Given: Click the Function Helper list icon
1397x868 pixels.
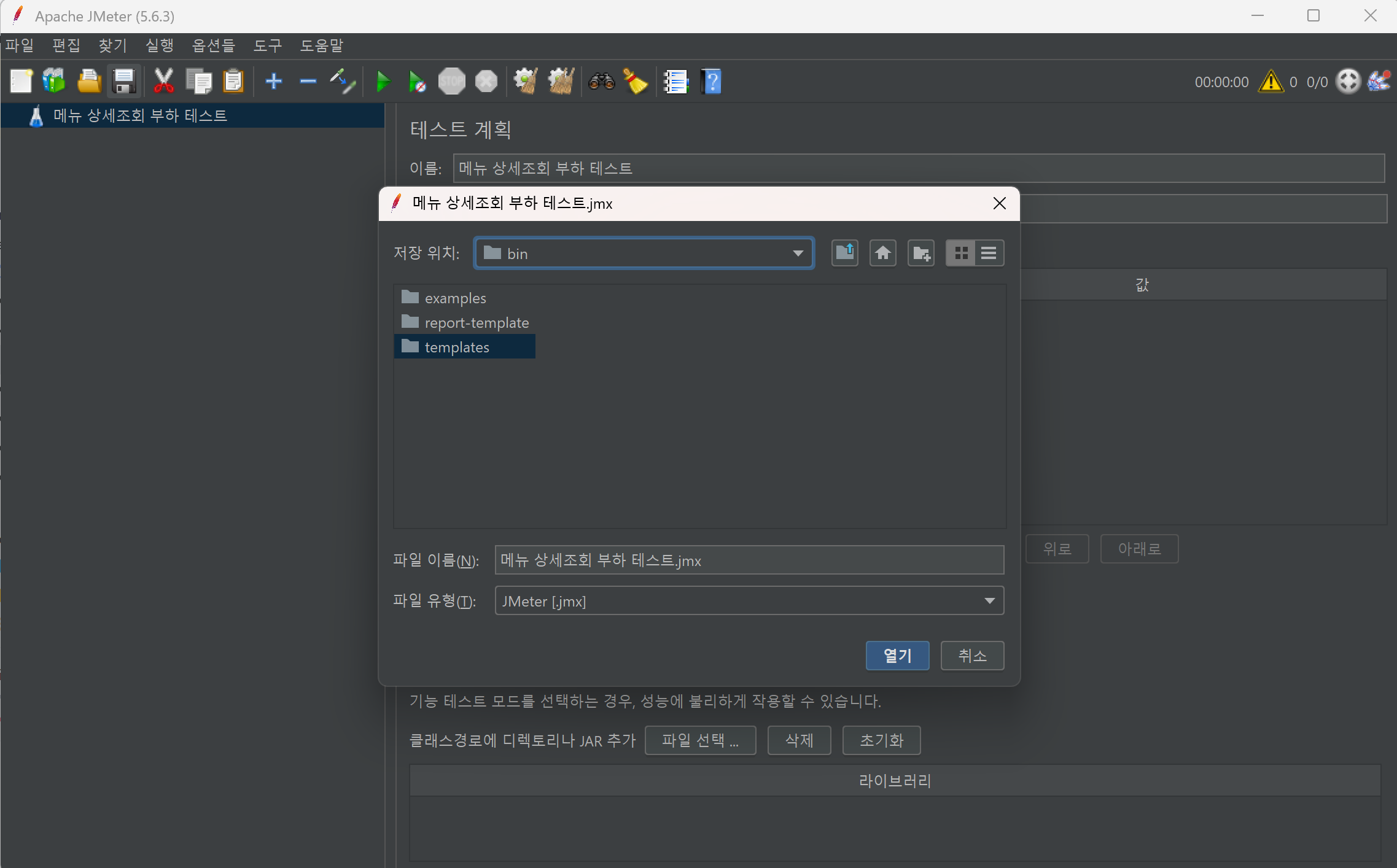Looking at the screenshot, I should 675,81.
